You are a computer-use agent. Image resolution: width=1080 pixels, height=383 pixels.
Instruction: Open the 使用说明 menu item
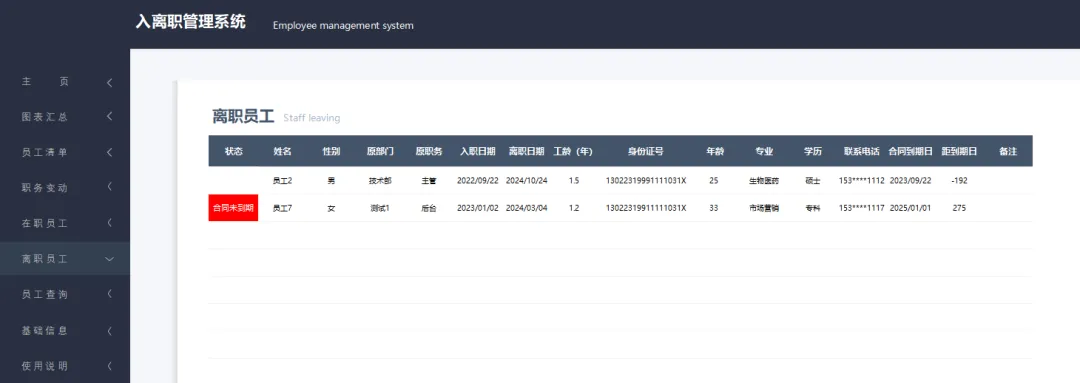(45, 366)
